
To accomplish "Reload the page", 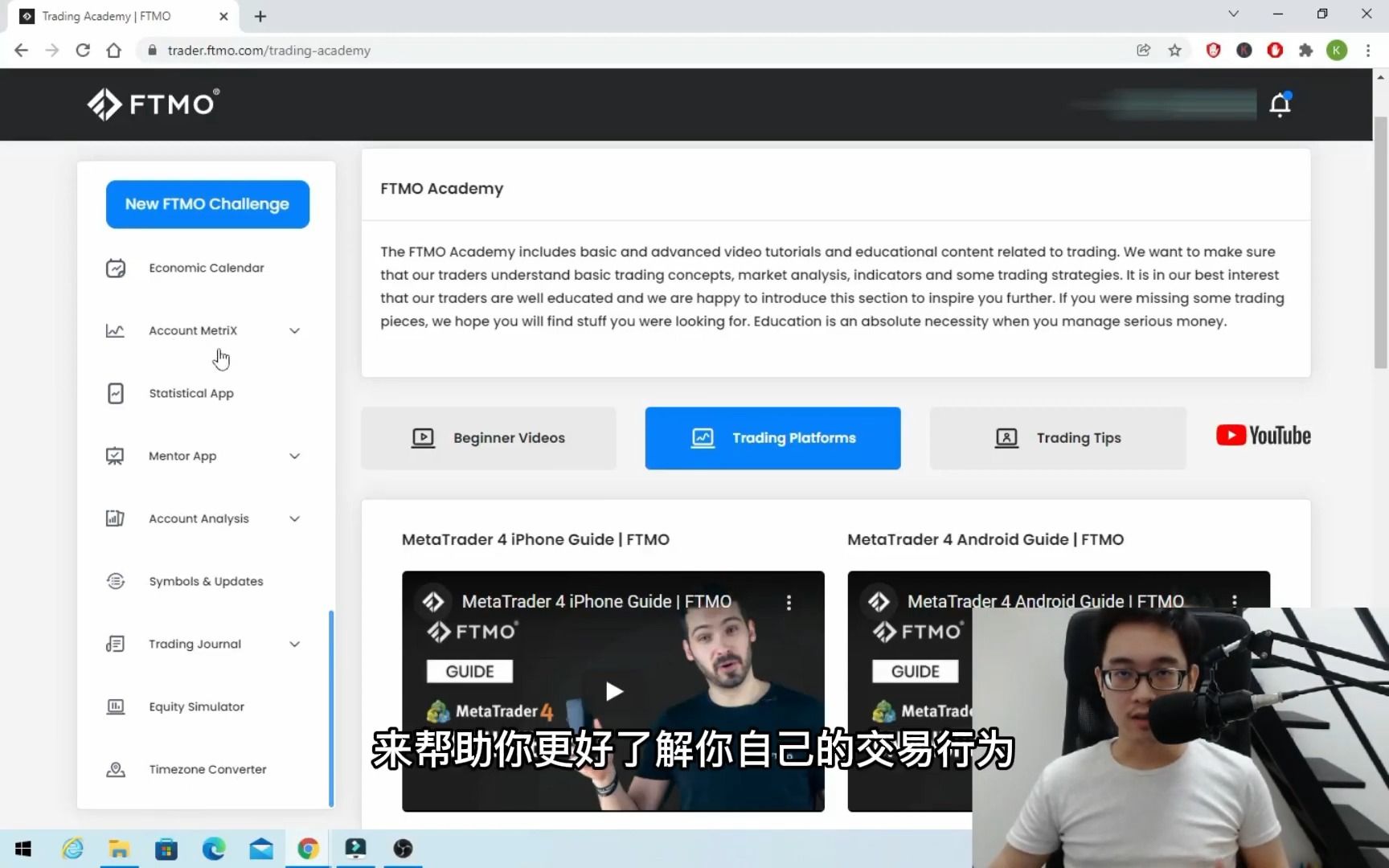I will (83, 51).
